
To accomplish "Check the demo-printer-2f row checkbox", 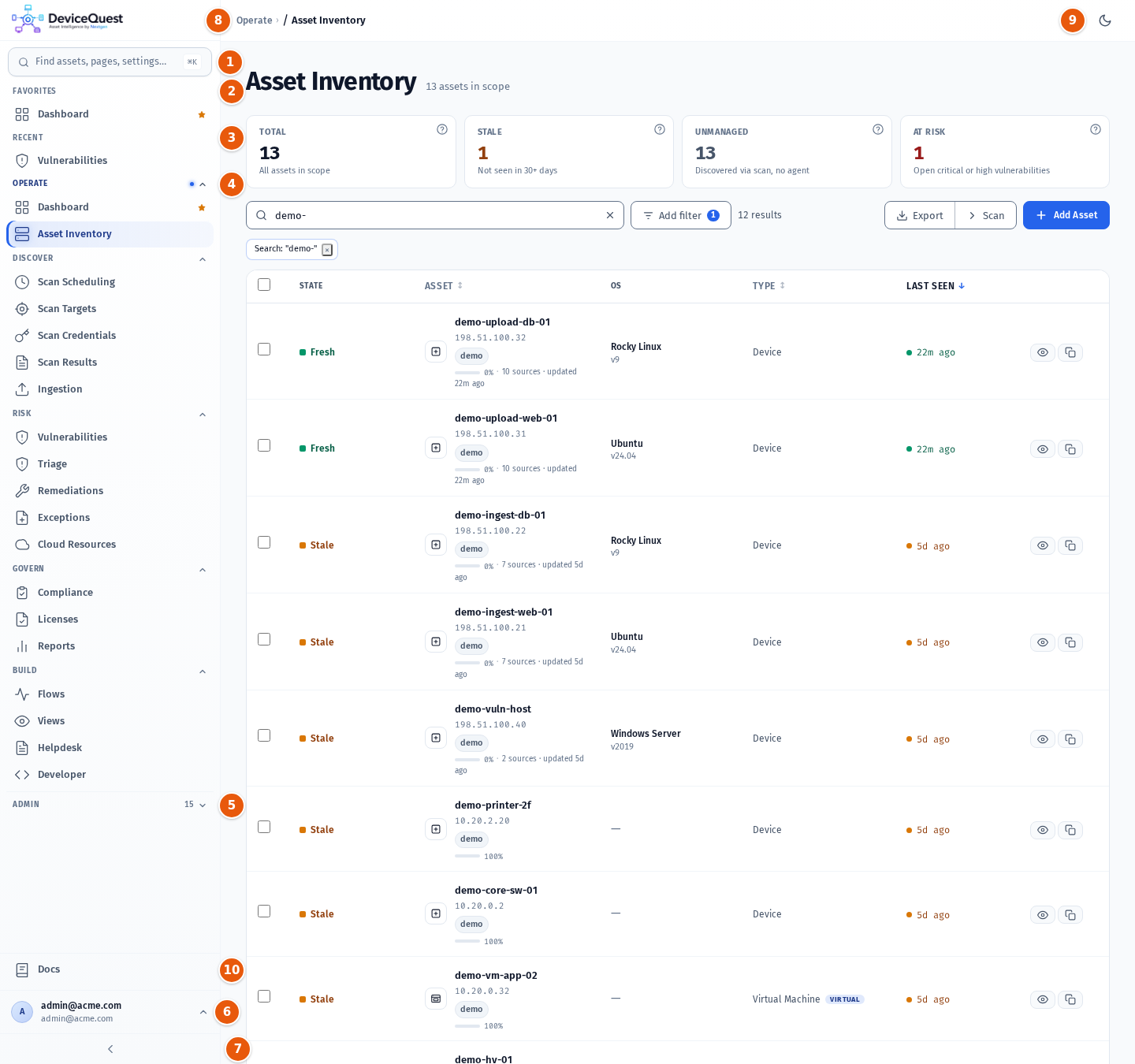I will coord(264,827).
